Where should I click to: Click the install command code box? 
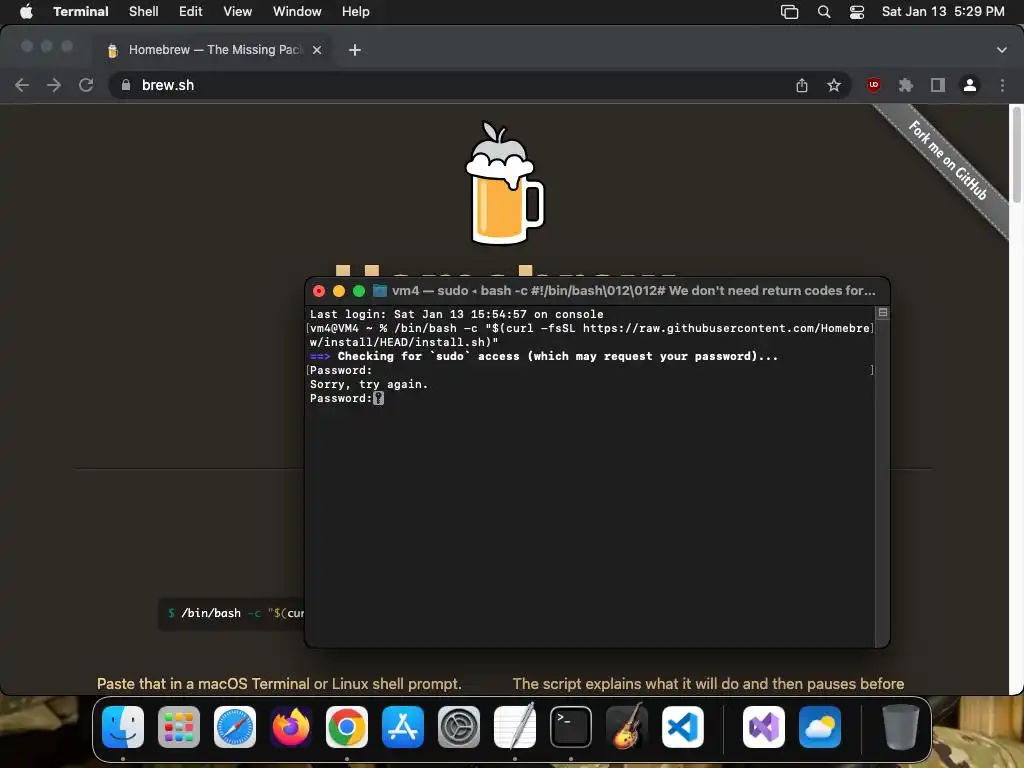coord(231,613)
